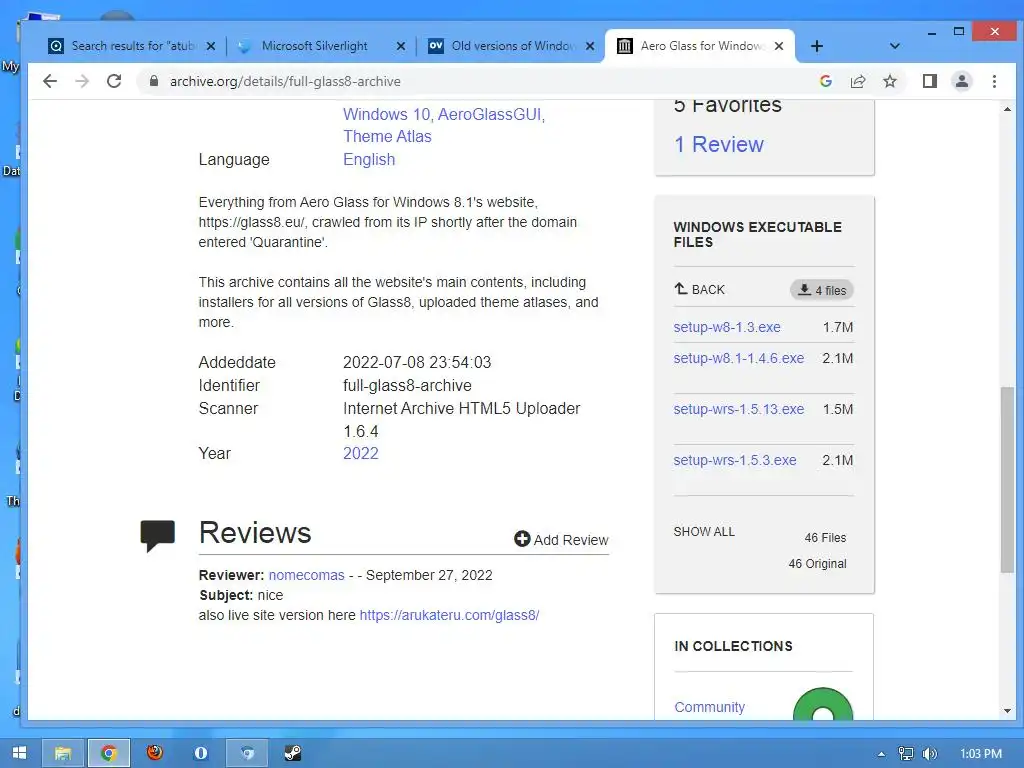Open File Explorer from the taskbar
1024x768 pixels.
pyautogui.click(x=63, y=753)
